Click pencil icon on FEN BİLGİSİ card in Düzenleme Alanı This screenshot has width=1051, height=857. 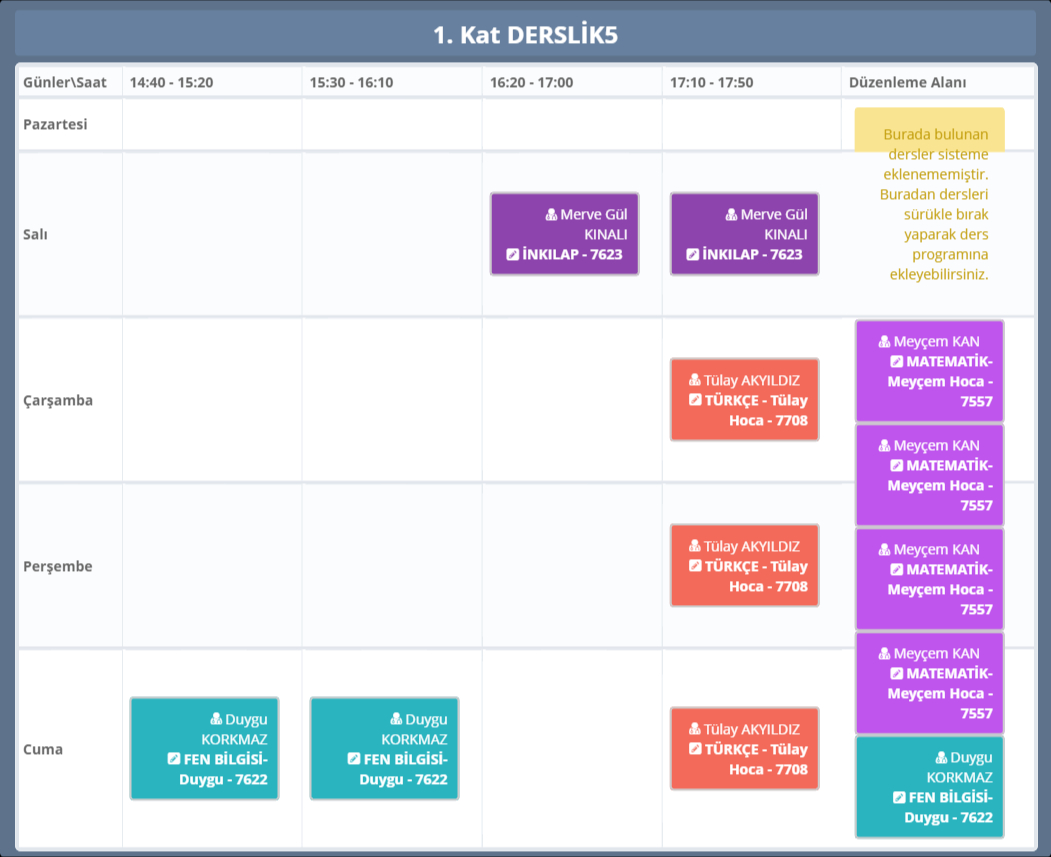pos(899,797)
